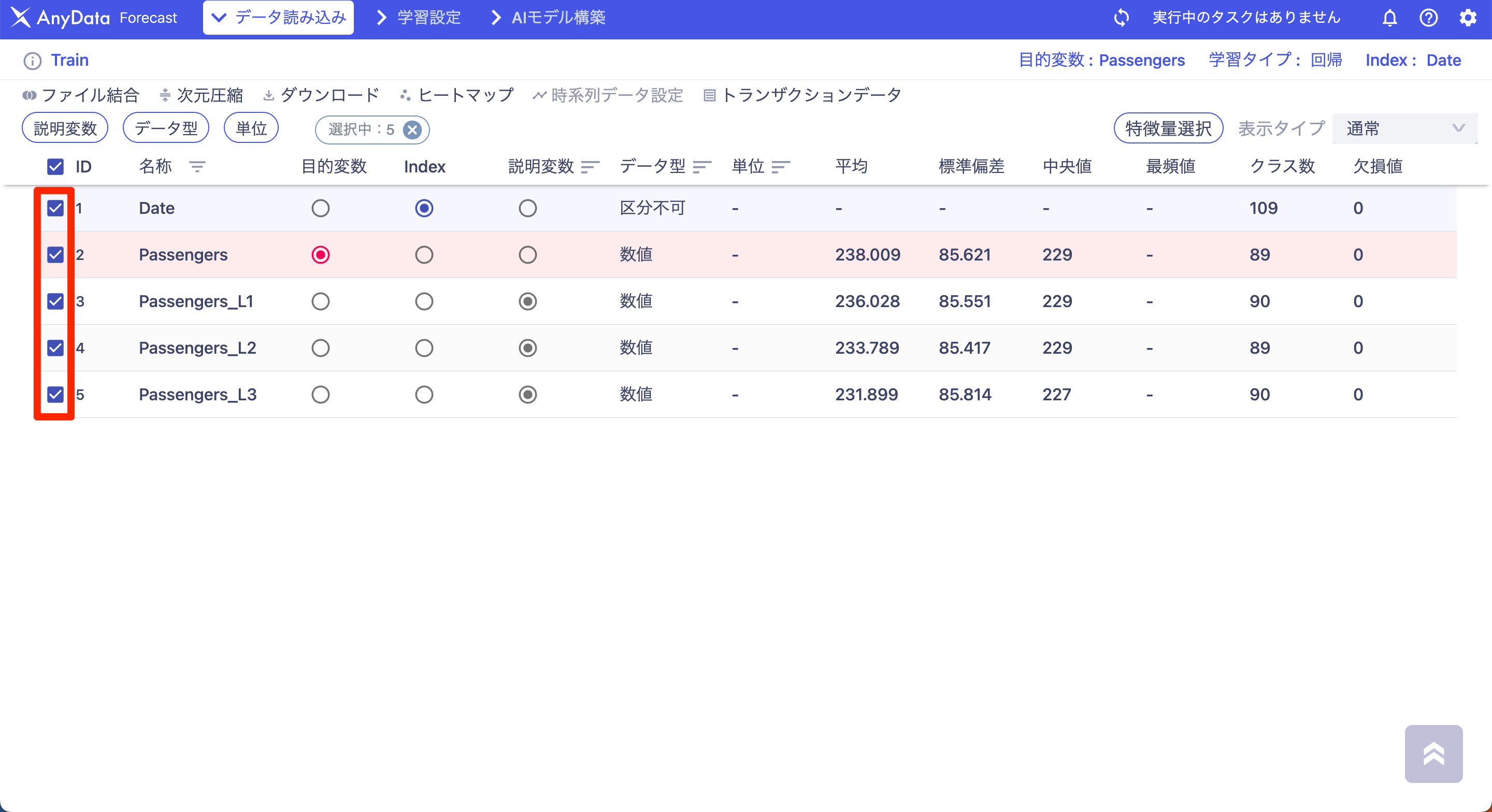
Task: Select Index radio for Passengers_L1 row
Action: [x=424, y=301]
